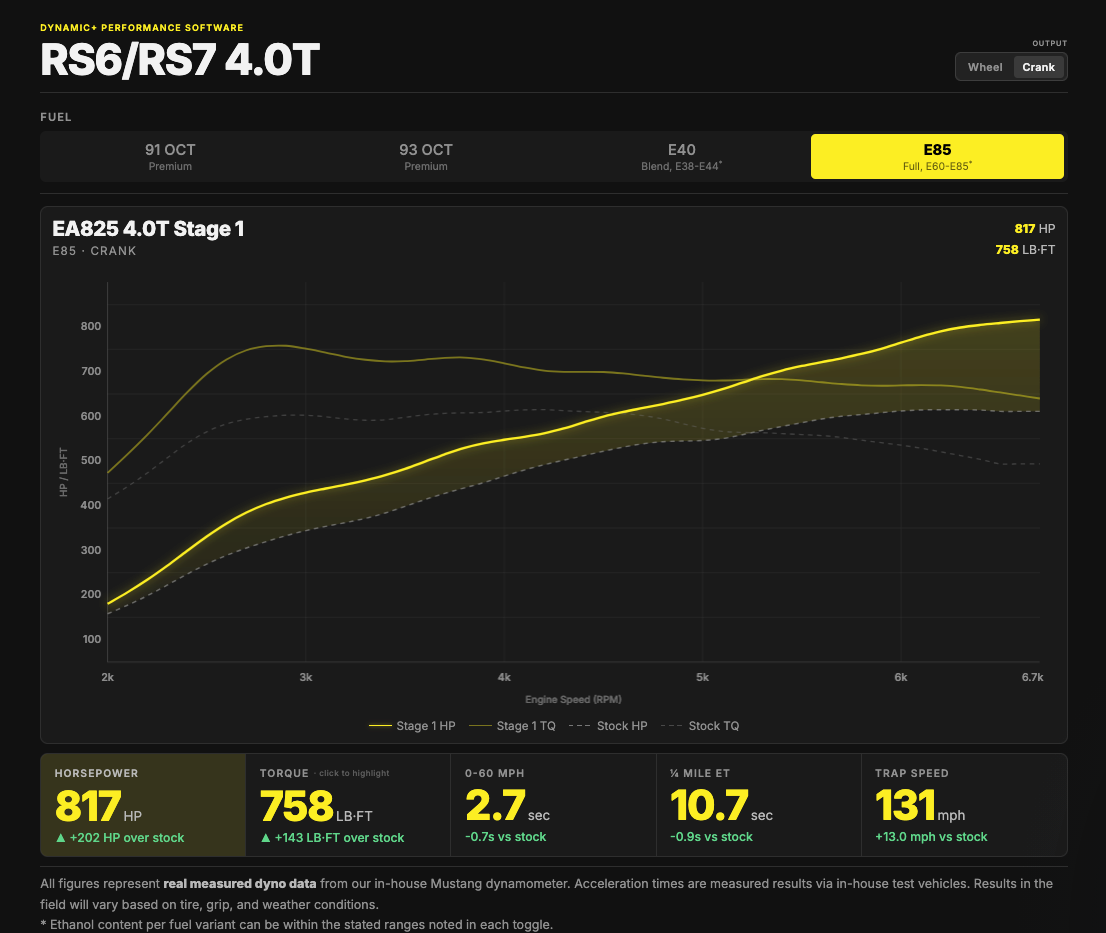Screen dimensions: 1106x933
Task: Click the 800 y-axis label
Action: [x=91, y=327]
